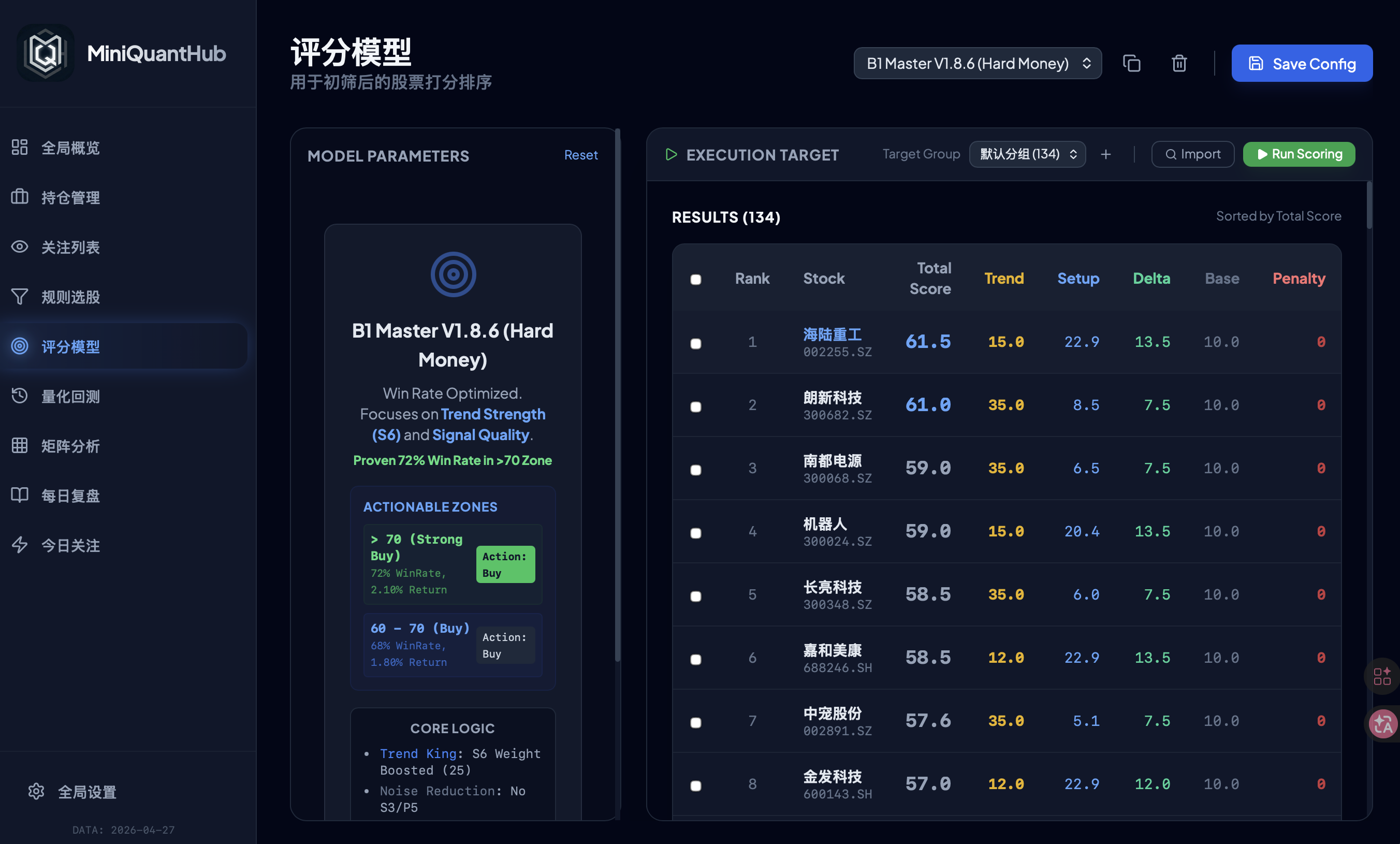The width and height of the screenshot is (1400, 844).
Task: Click the floating translate icon
Action: pyautogui.click(x=1382, y=724)
